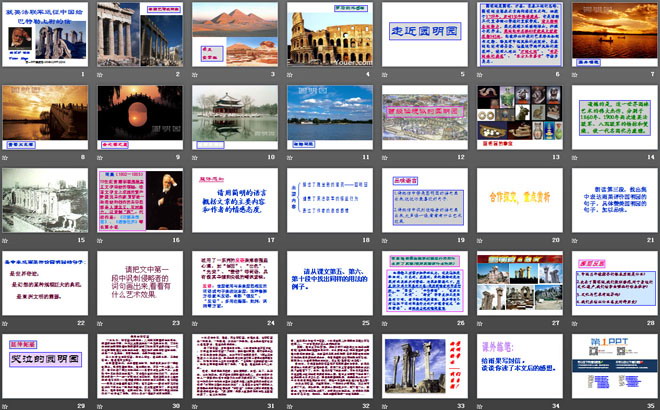
Task: Select slide 19 titled 品味语言
Action: (425, 200)
